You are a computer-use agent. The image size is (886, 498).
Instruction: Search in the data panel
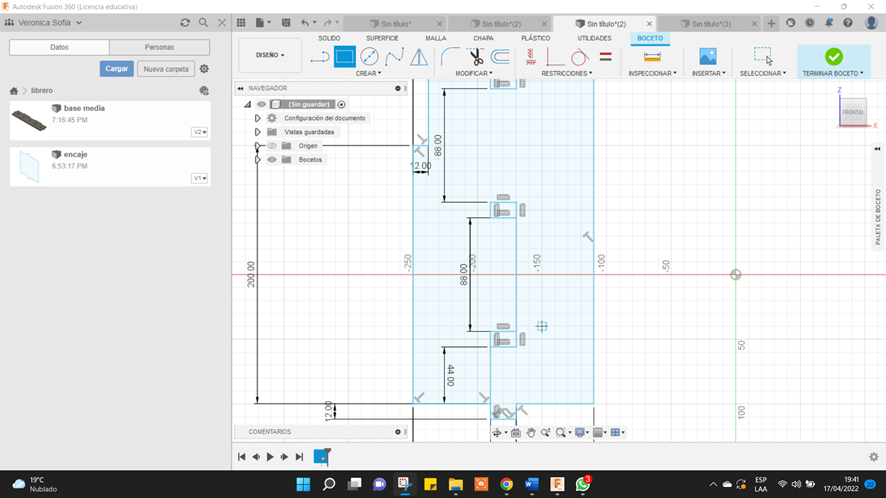point(203,23)
